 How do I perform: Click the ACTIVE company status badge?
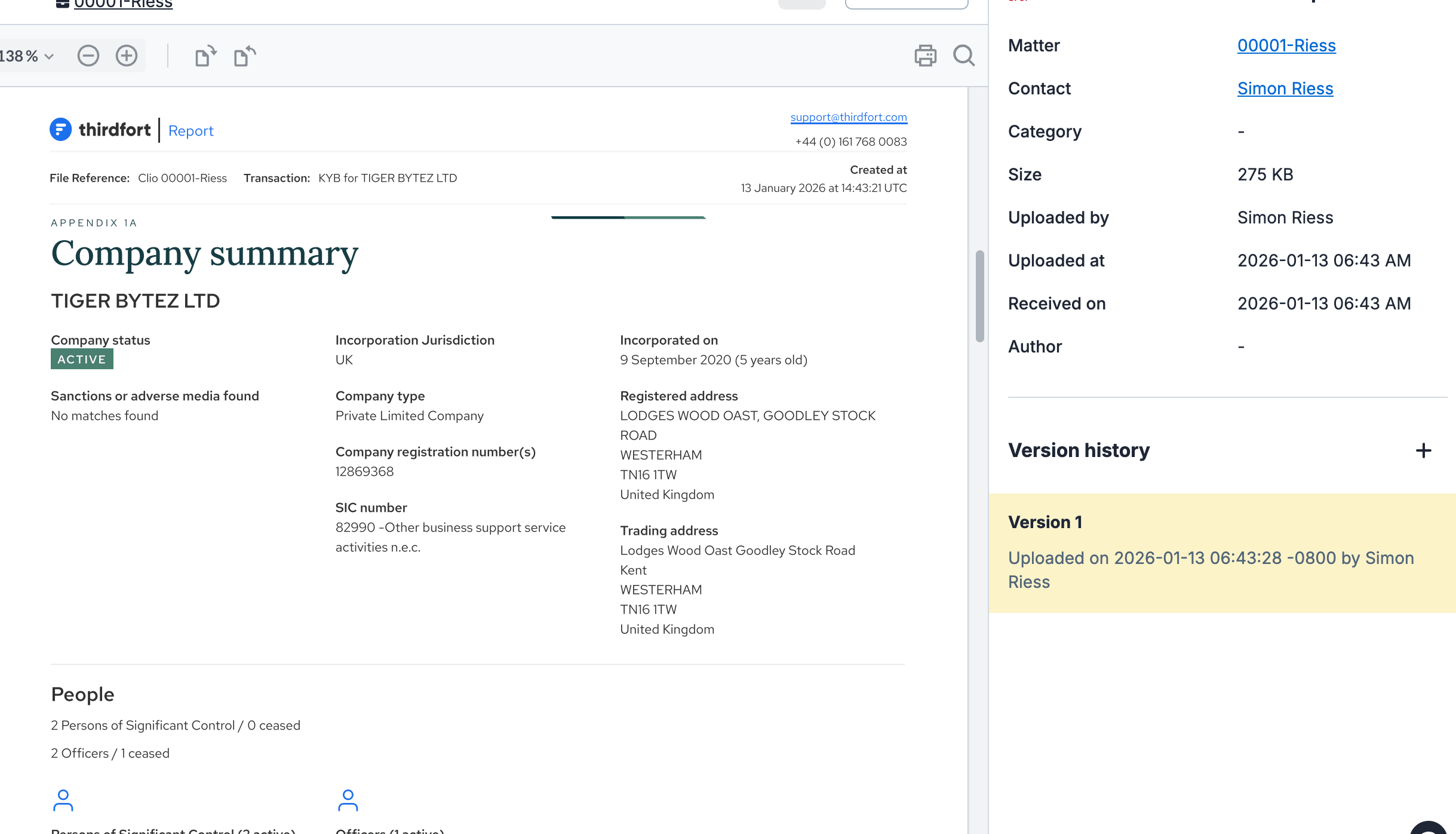(x=82, y=360)
